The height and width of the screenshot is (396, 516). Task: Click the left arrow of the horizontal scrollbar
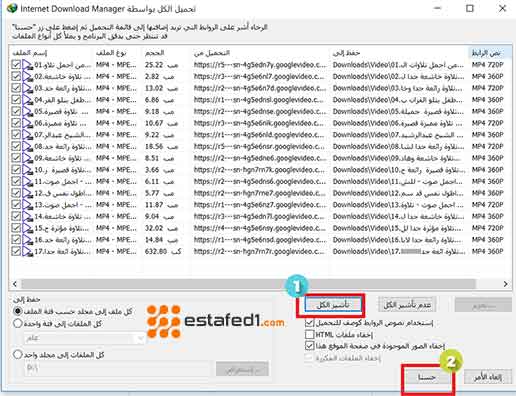(15, 284)
